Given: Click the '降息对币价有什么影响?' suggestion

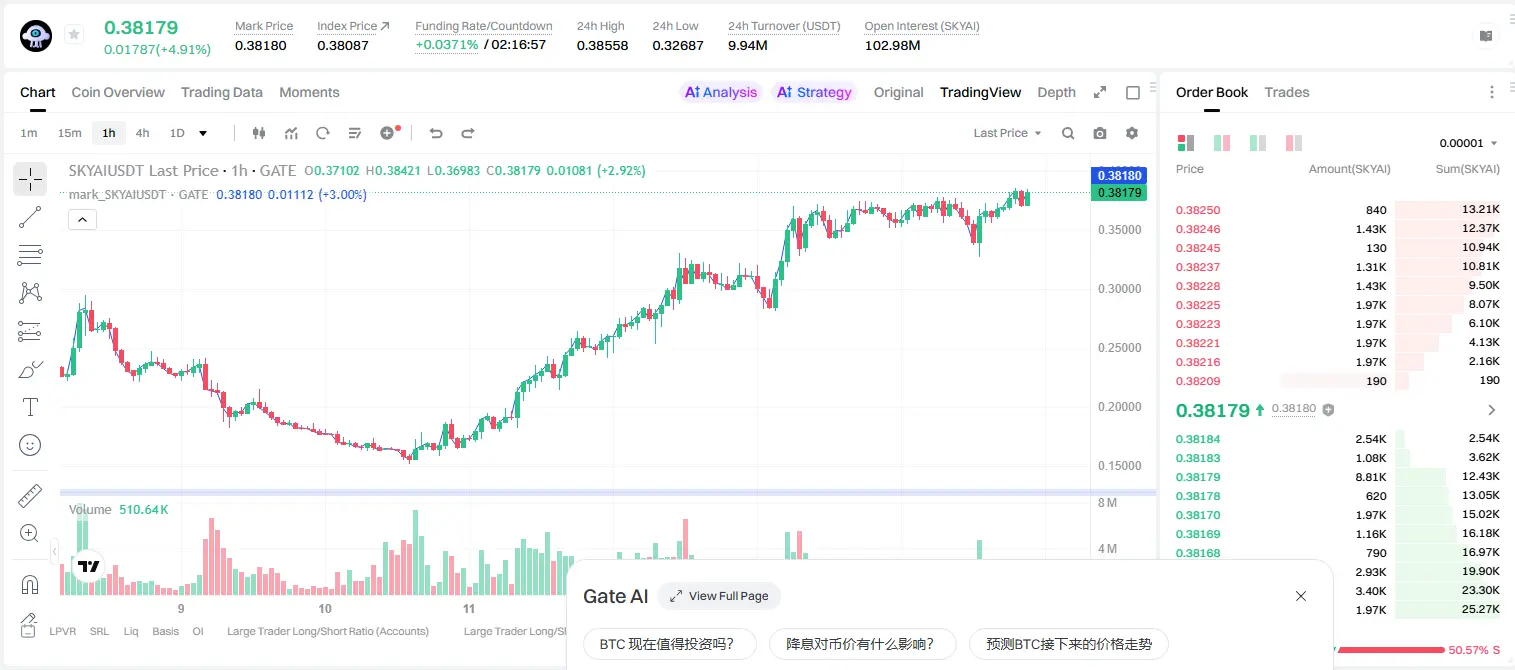Looking at the screenshot, I should click(863, 644).
